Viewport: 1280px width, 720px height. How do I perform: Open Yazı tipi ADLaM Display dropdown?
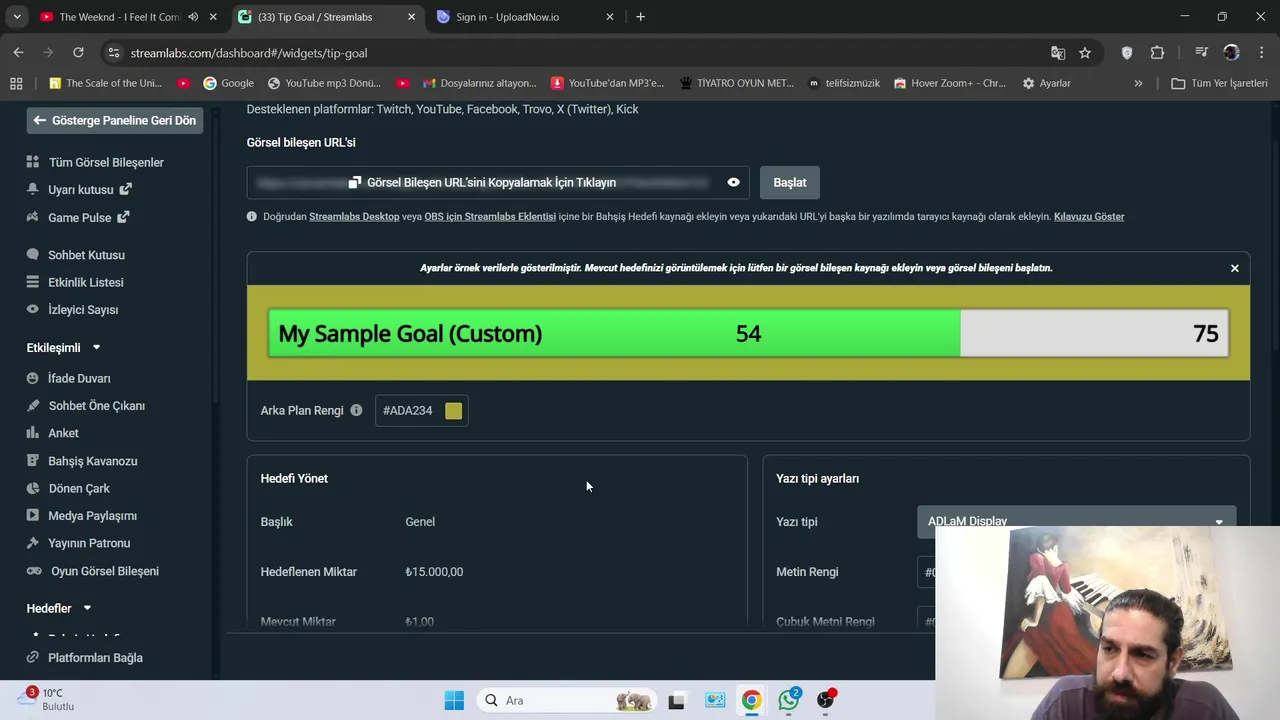click(x=1076, y=521)
